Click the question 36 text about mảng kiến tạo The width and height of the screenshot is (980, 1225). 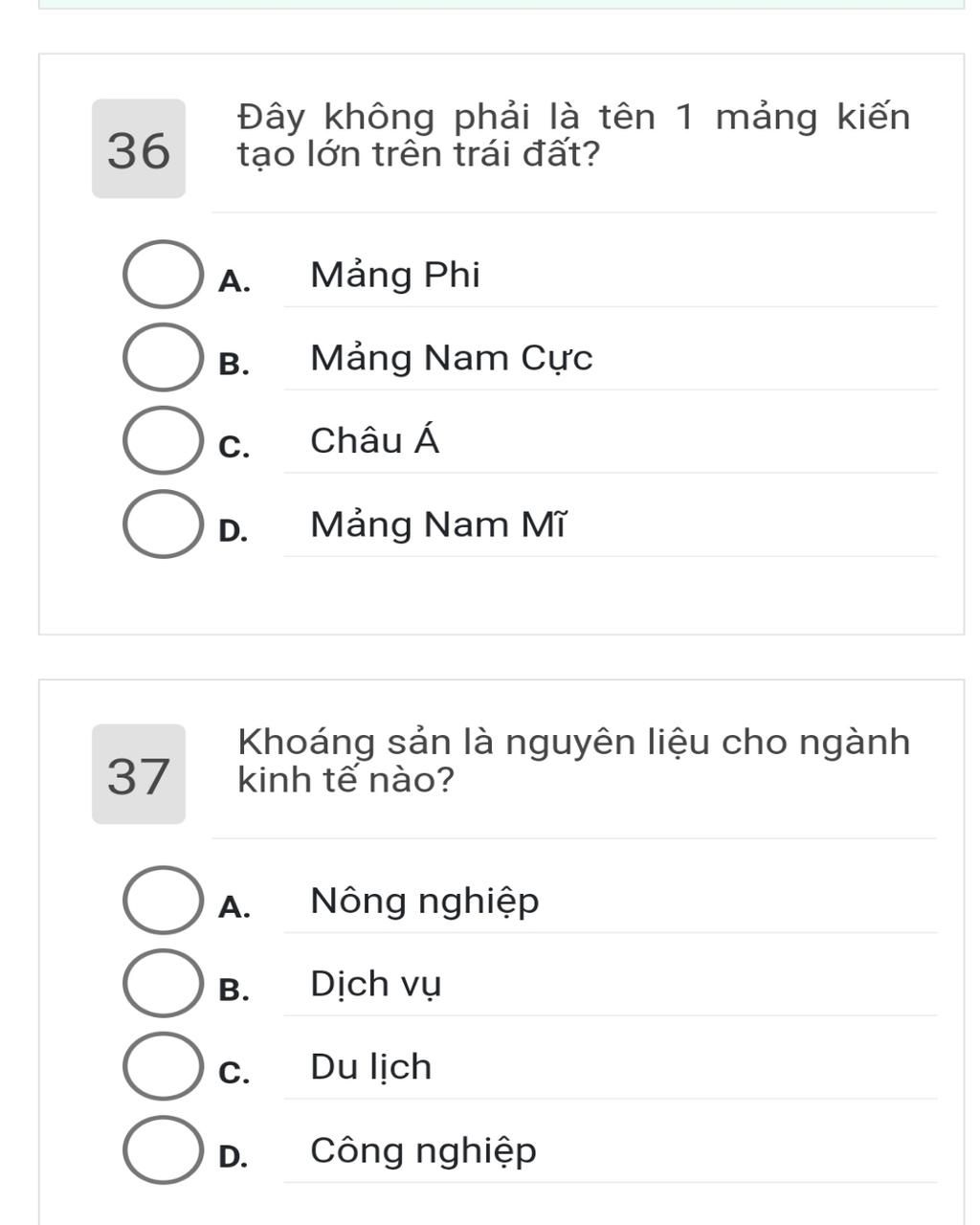click(572, 135)
